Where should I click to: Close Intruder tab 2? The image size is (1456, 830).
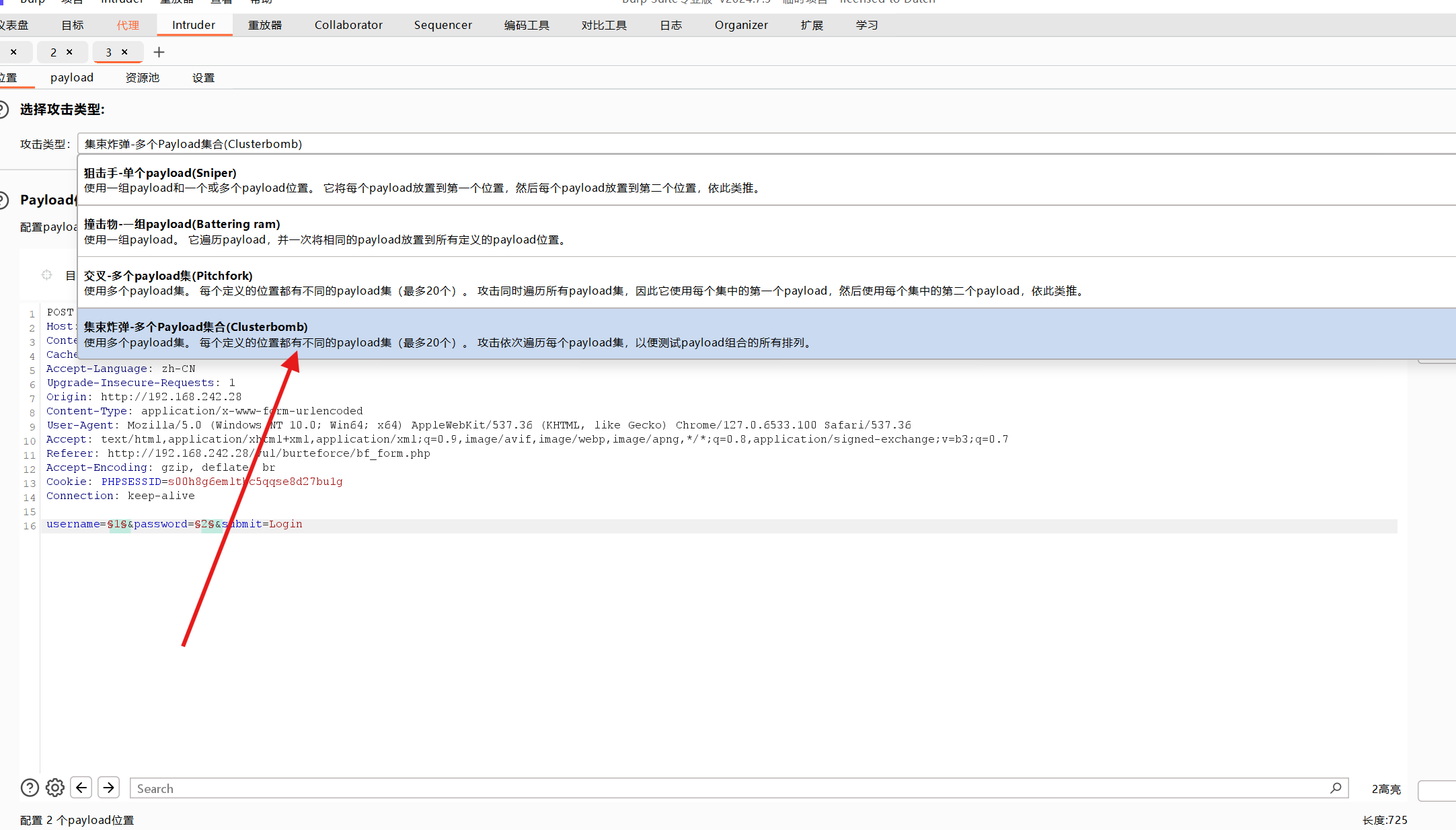point(69,52)
